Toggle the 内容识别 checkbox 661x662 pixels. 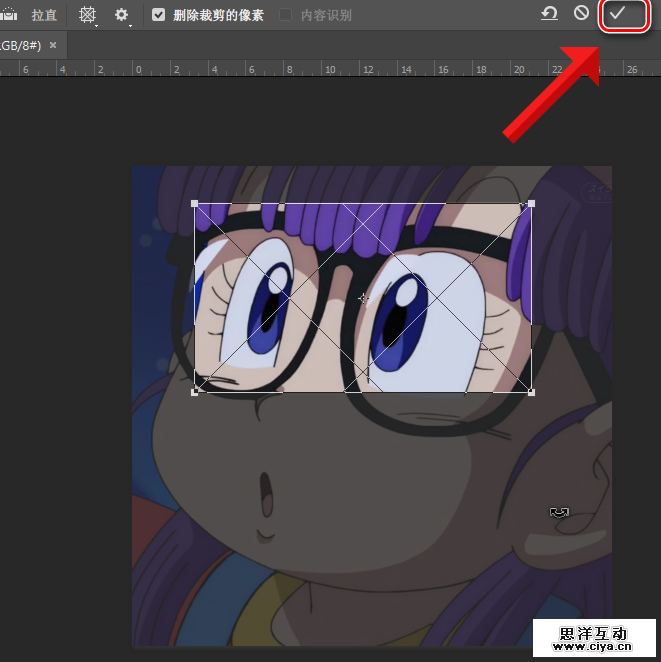tap(286, 15)
